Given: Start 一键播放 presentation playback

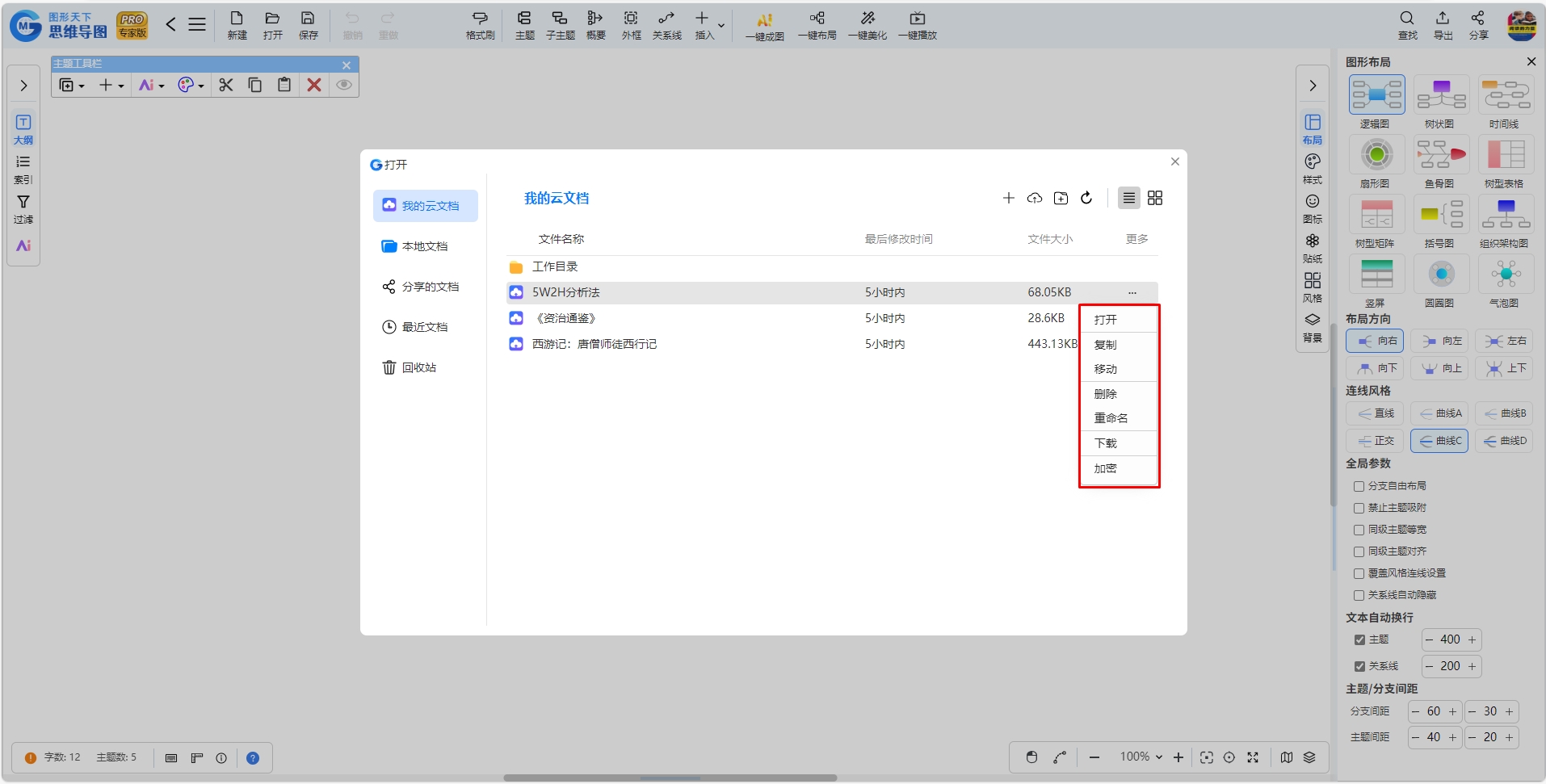Looking at the screenshot, I should (x=918, y=25).
